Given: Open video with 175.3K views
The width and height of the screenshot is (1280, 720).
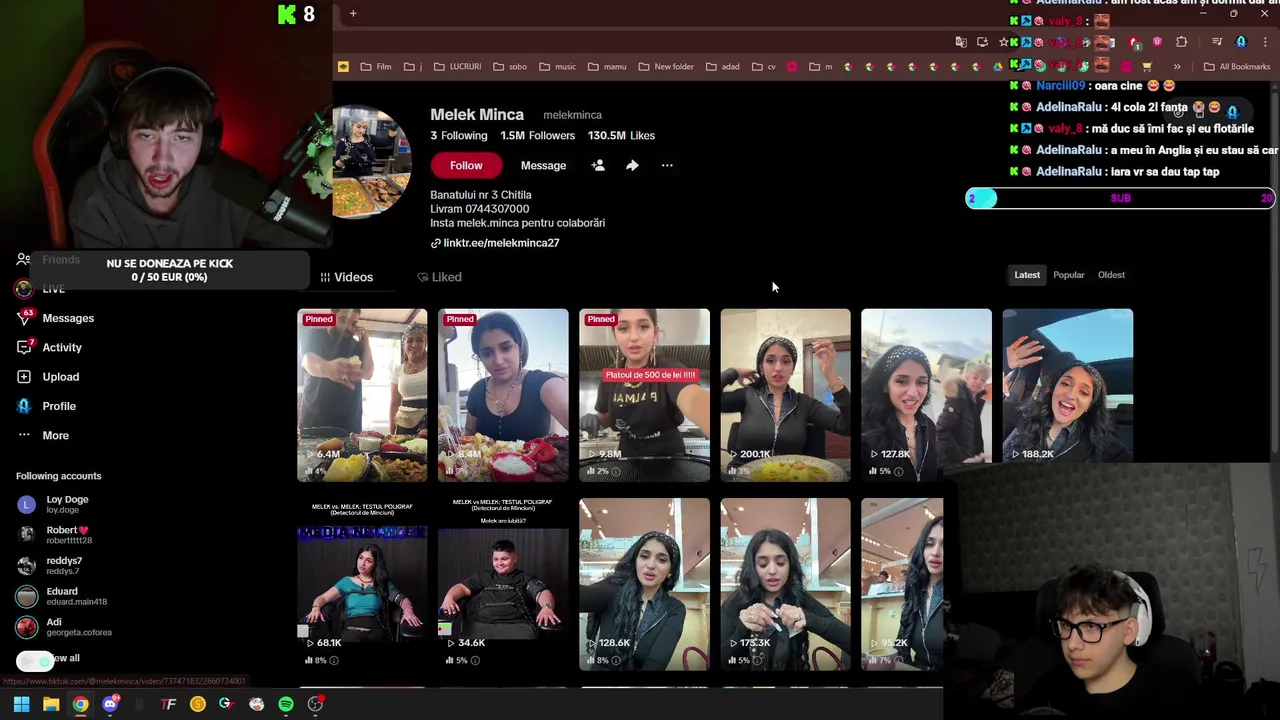Looking at the screenshot, I should pos(785,584).
